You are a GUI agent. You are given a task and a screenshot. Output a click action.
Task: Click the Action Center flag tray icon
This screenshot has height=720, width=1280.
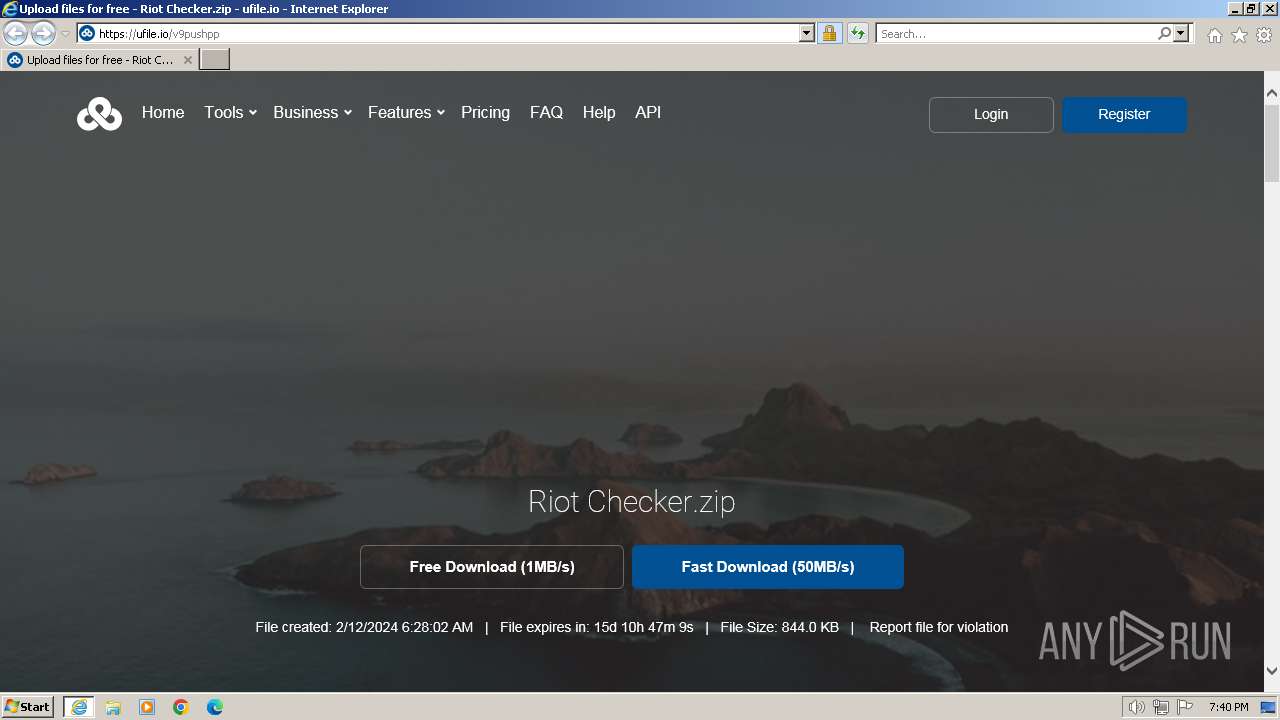pos(1185,707)
